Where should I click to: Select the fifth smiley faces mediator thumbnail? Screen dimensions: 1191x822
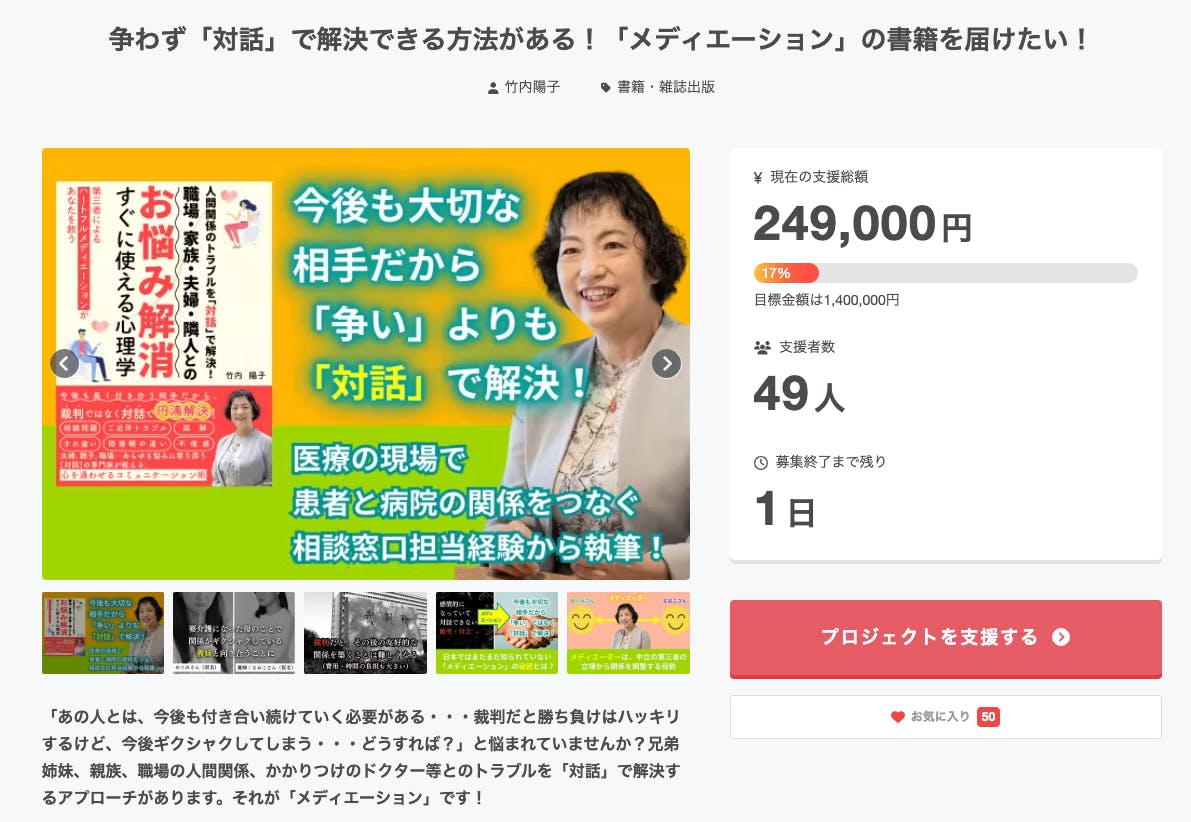[628, 633]
